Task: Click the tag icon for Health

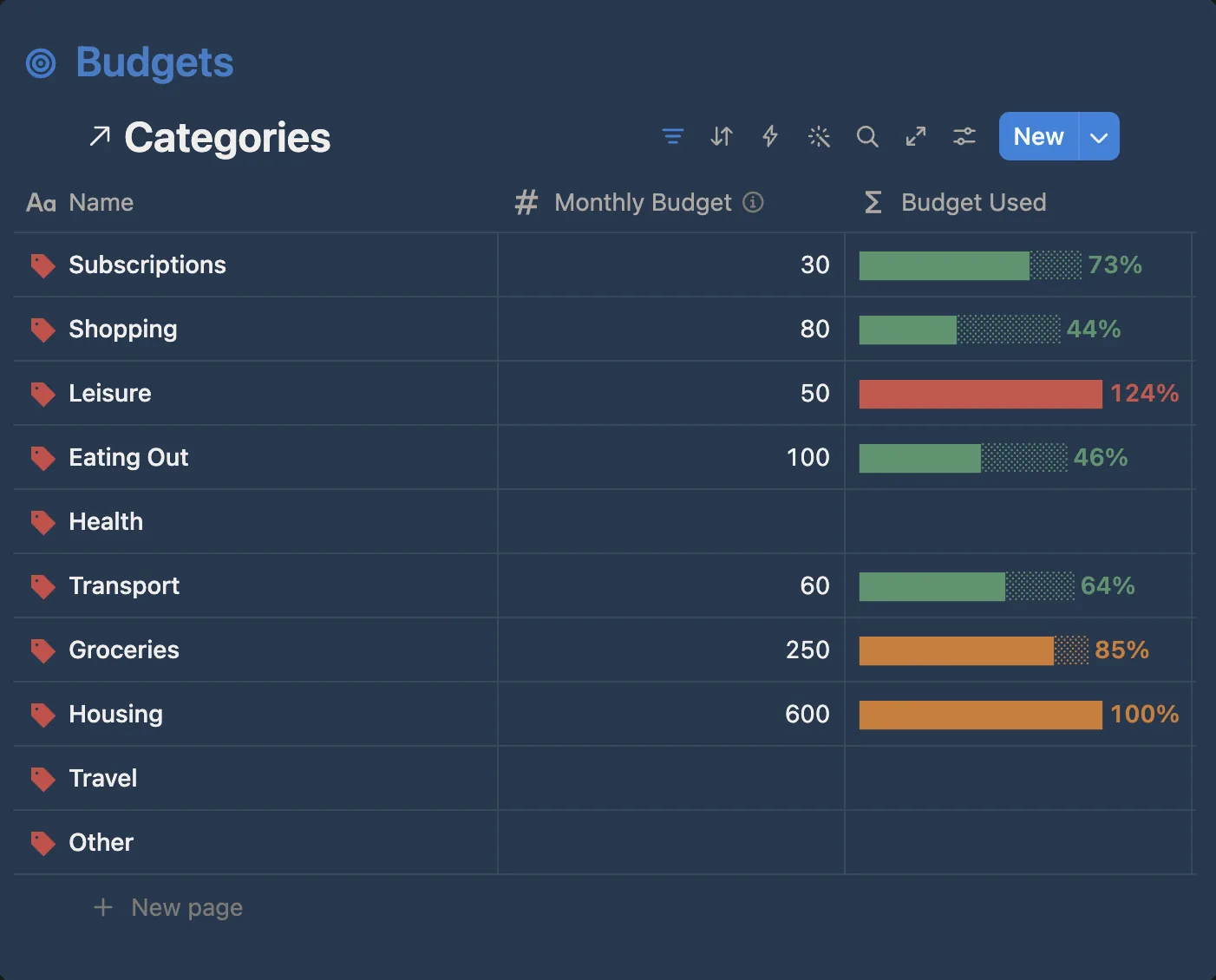Action: pyautogui.click(x=42, y=522)
